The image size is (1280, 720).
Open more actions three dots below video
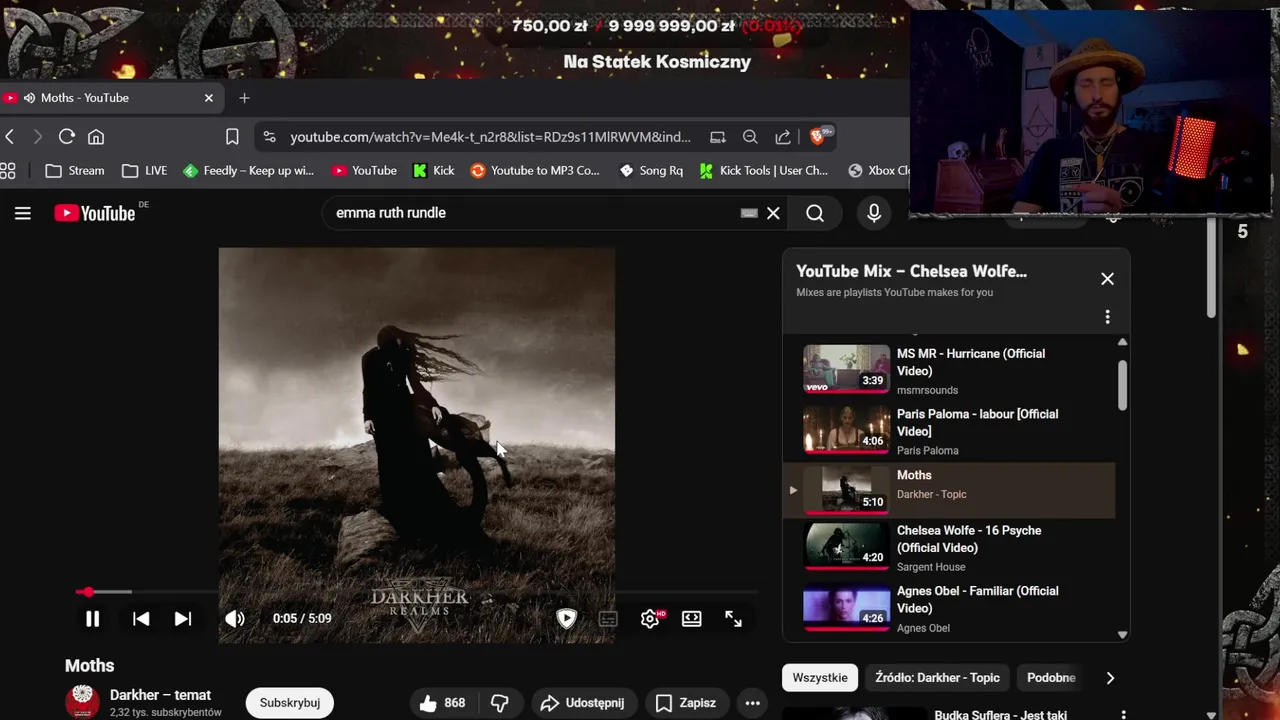click(753, 703)
